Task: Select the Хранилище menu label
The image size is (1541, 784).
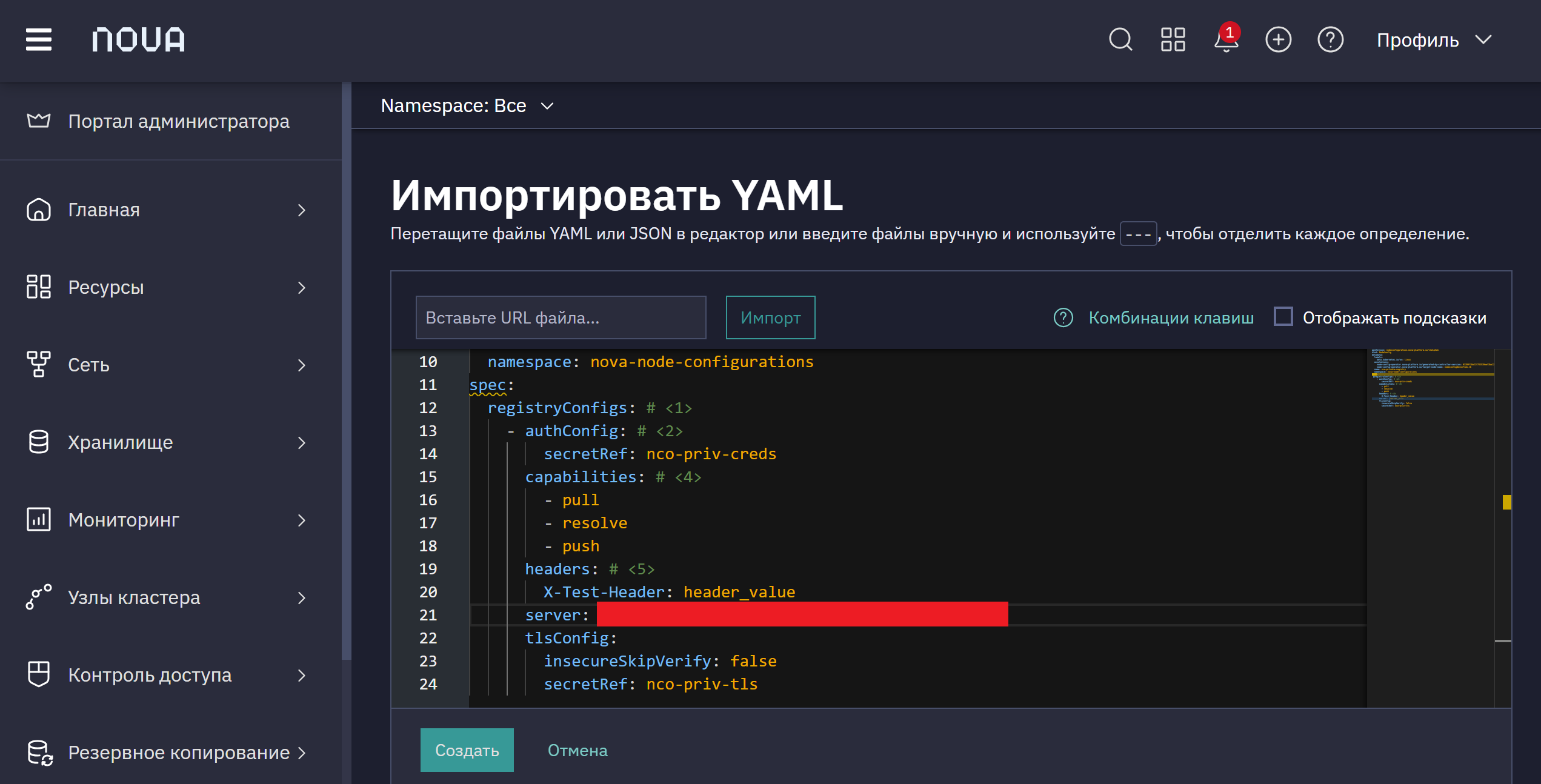Action: (121, 443)
